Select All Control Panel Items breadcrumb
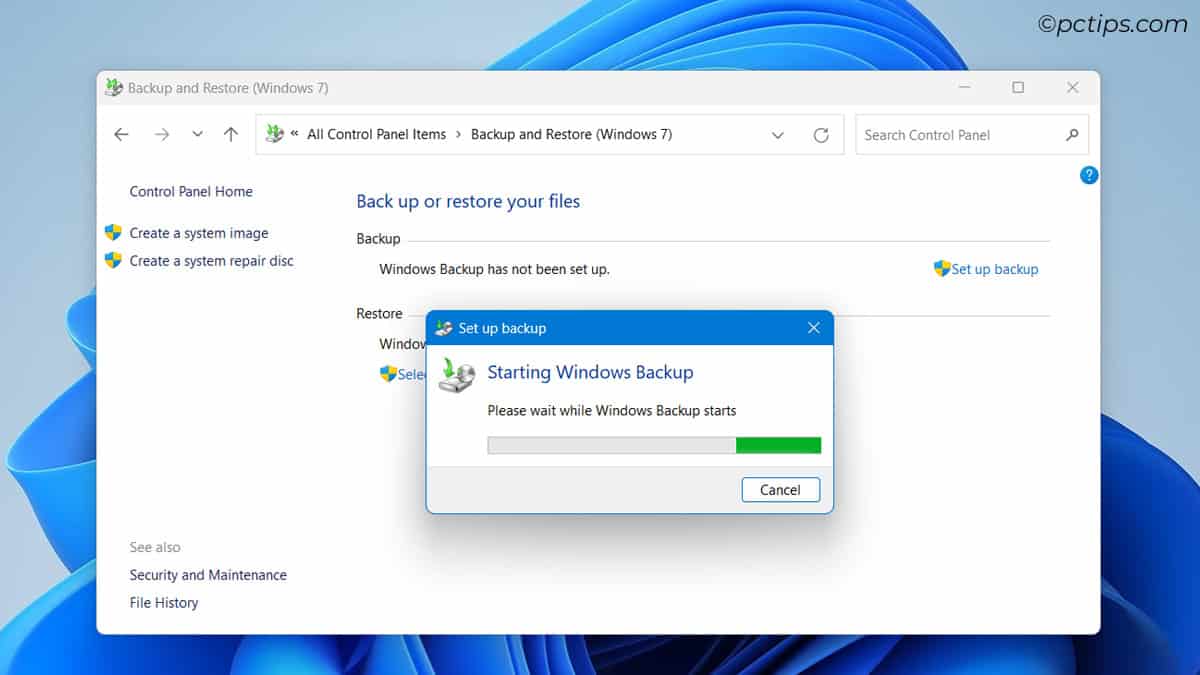The image size is (1200, 675). (x=376, y=134)
